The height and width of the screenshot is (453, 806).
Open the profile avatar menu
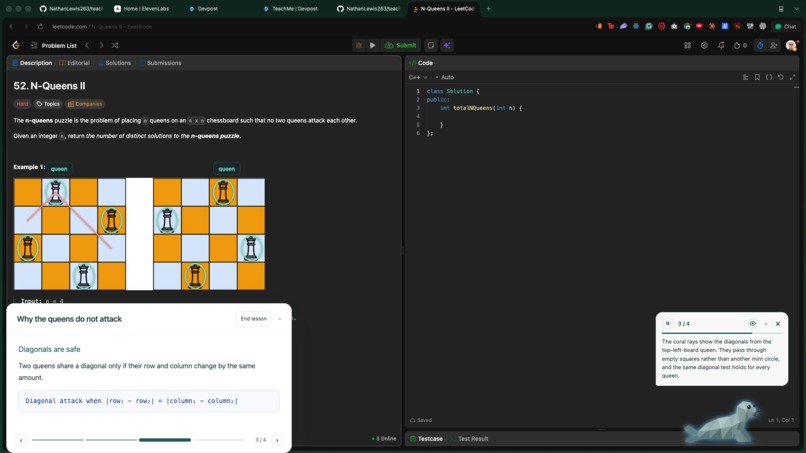pyautogui.click(x=791, y=45)
